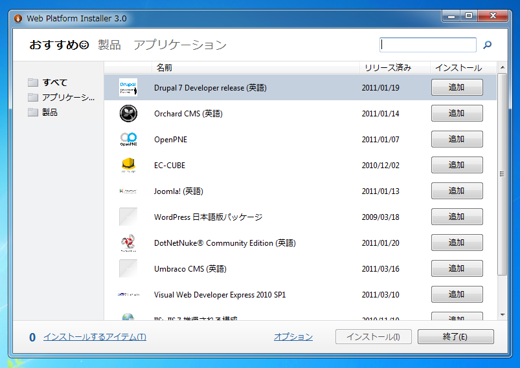Viewport: 520px width, 368px height.
Task: Open the アプリケーション tab
Action: pyautogui.click(x=180, y=45)
